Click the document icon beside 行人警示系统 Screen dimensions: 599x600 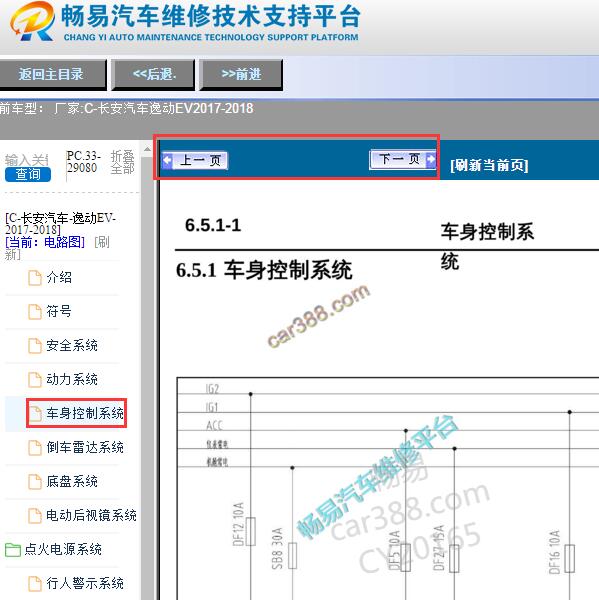tap(35, 584)
